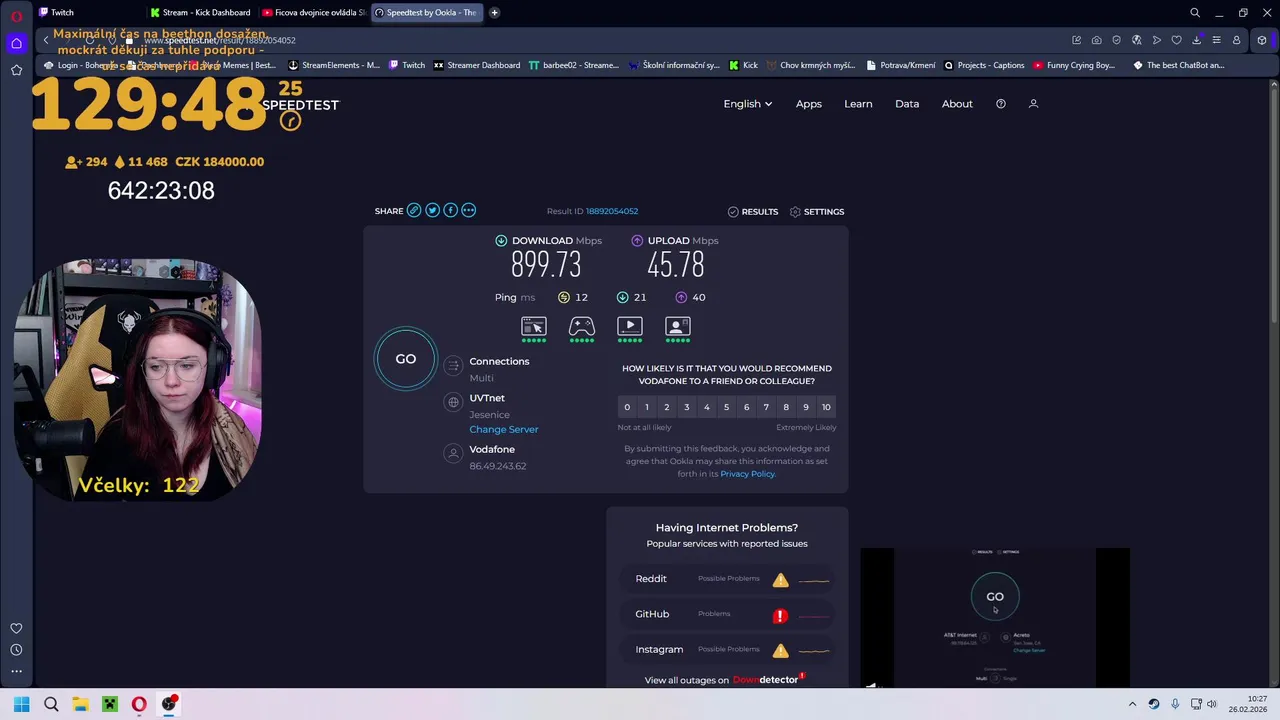Click the help question mark icon

pos(1001,104)
